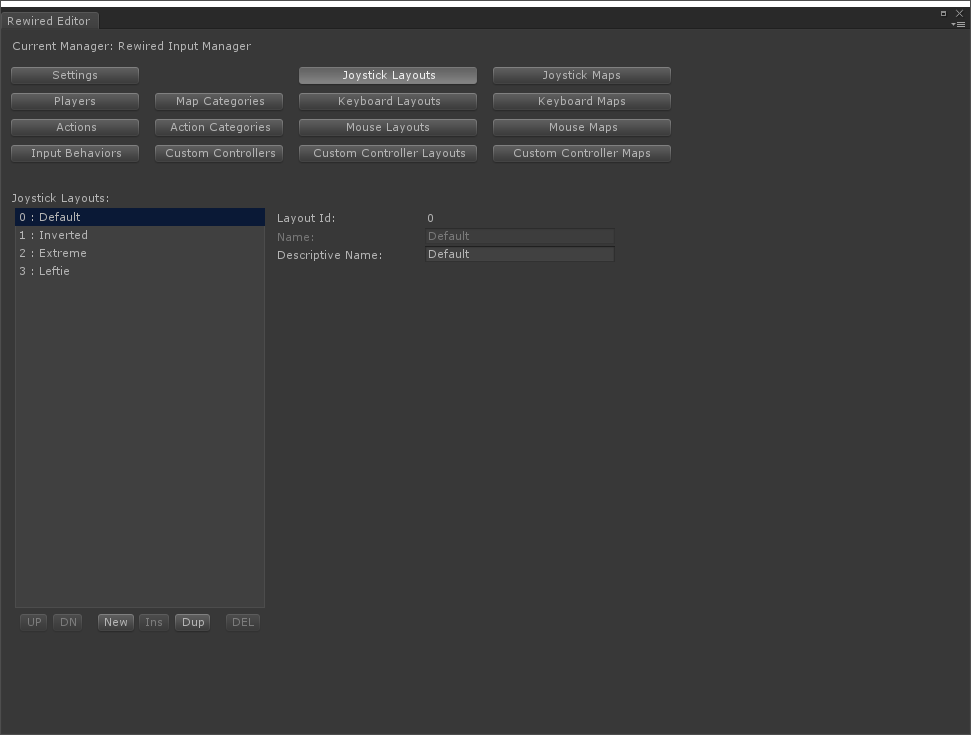Click the Descriptive Name input field

coord(520,254)
